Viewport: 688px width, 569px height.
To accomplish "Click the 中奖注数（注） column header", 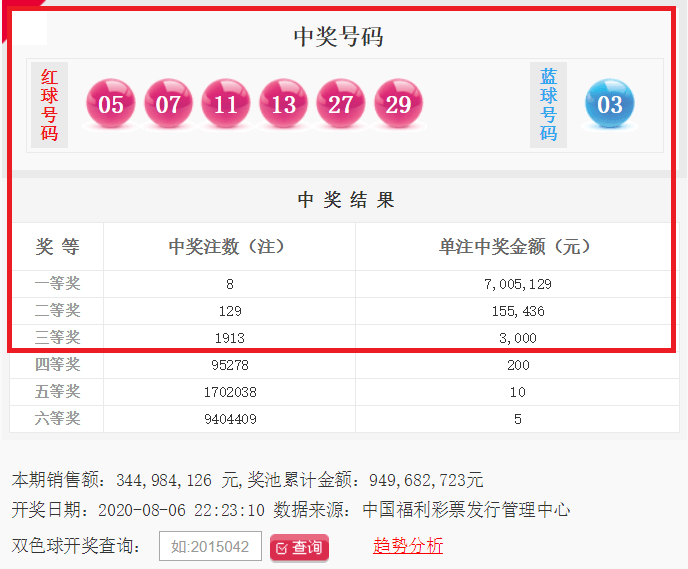I will [226, 247].
